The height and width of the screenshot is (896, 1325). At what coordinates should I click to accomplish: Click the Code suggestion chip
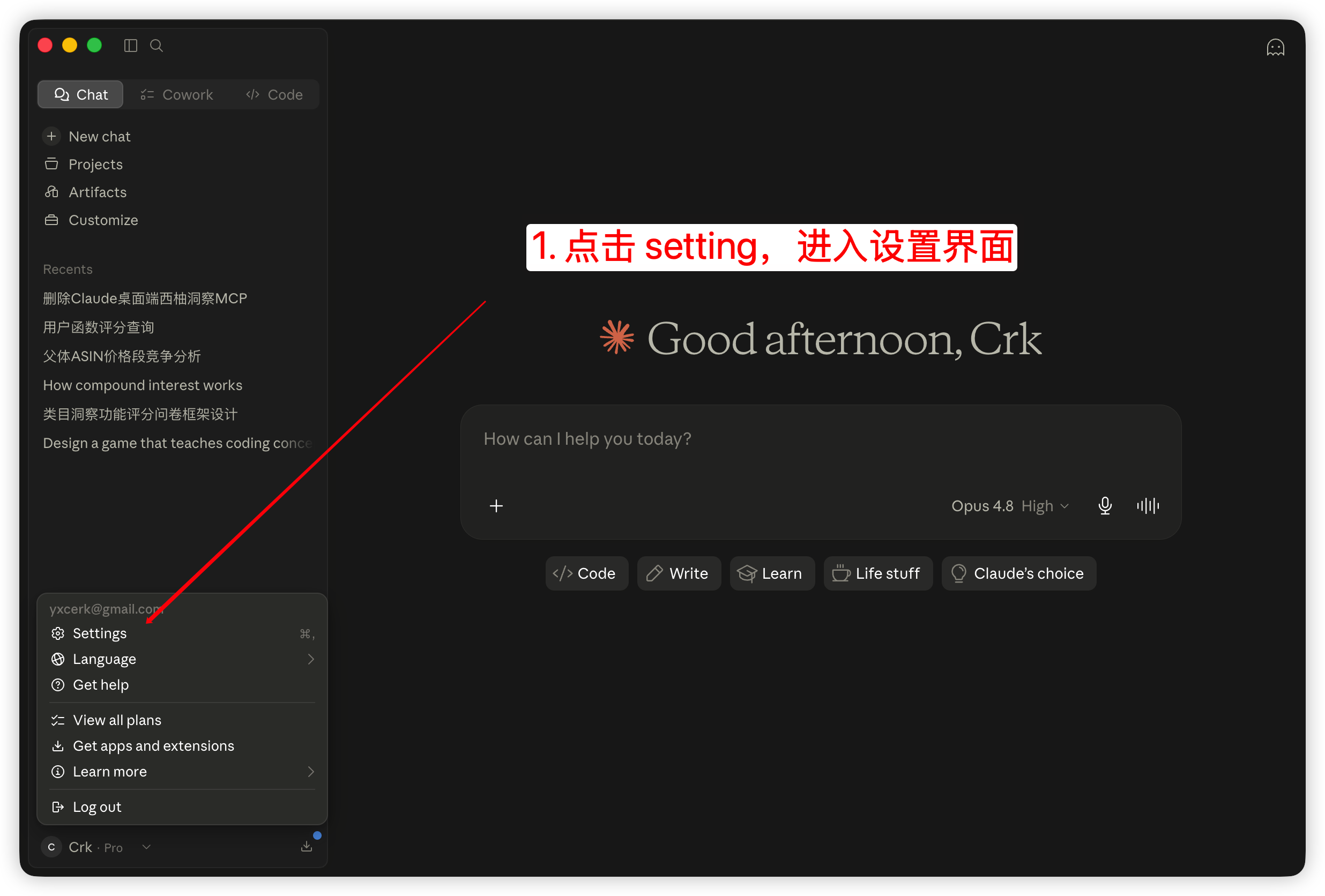[x=587, y=573]
